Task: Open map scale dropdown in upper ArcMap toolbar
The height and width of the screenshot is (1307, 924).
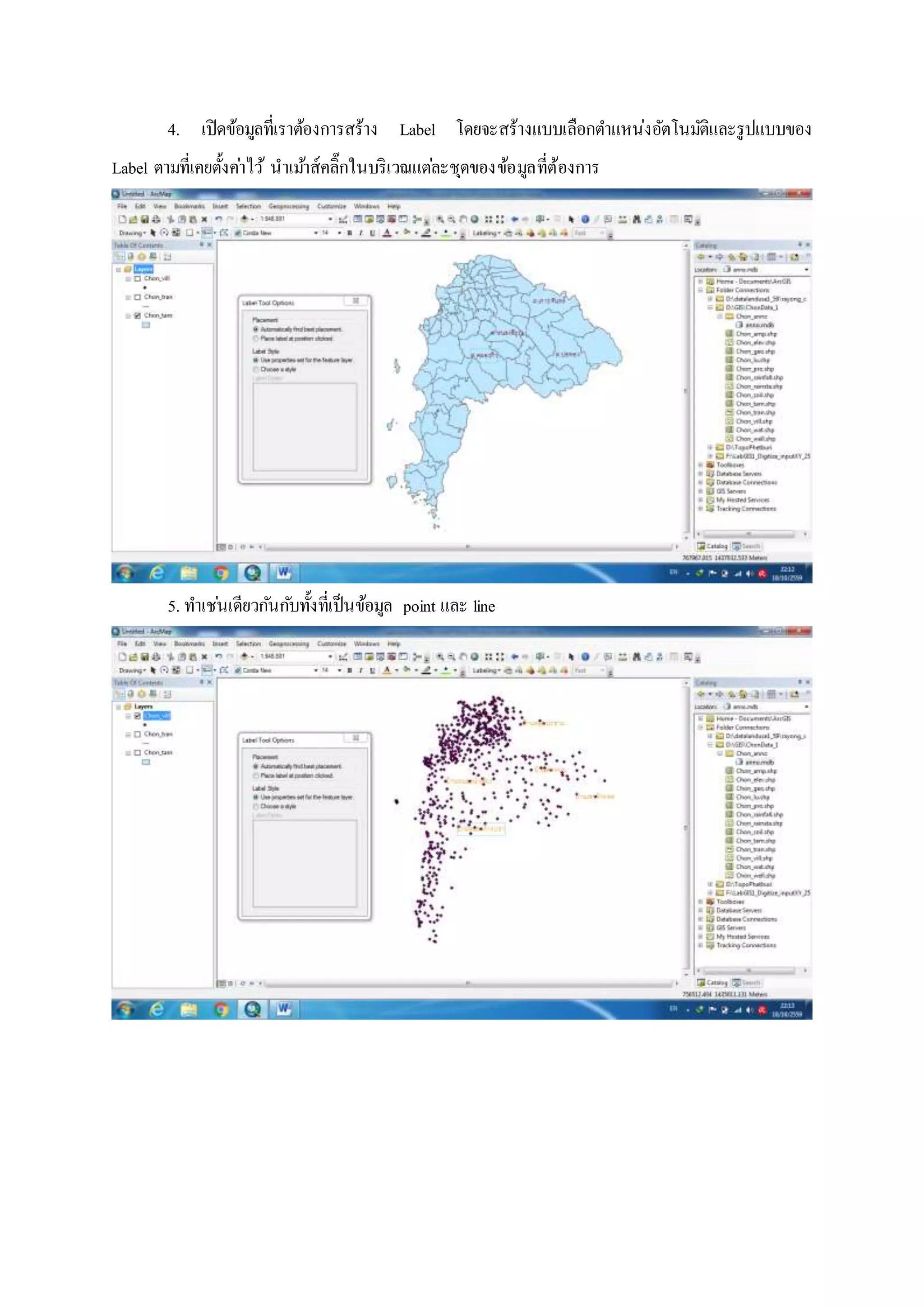Action: tap(330, 219)
